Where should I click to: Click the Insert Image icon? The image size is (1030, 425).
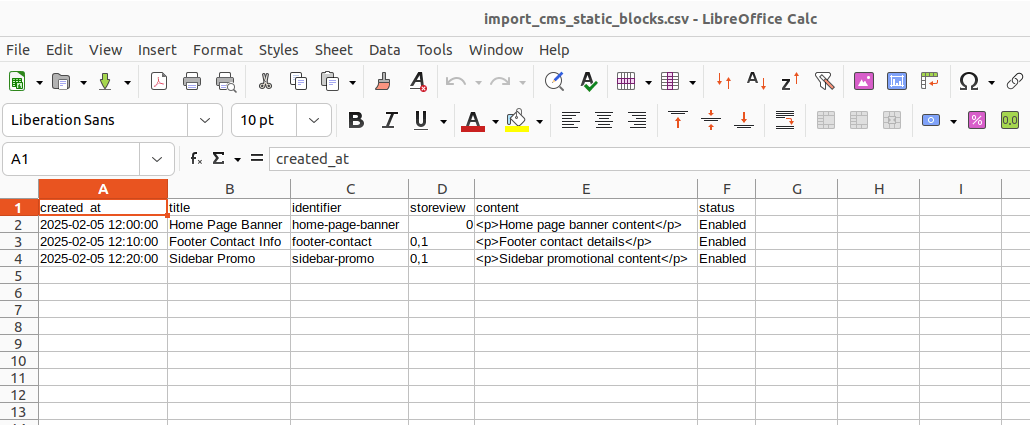coord(864,82)
